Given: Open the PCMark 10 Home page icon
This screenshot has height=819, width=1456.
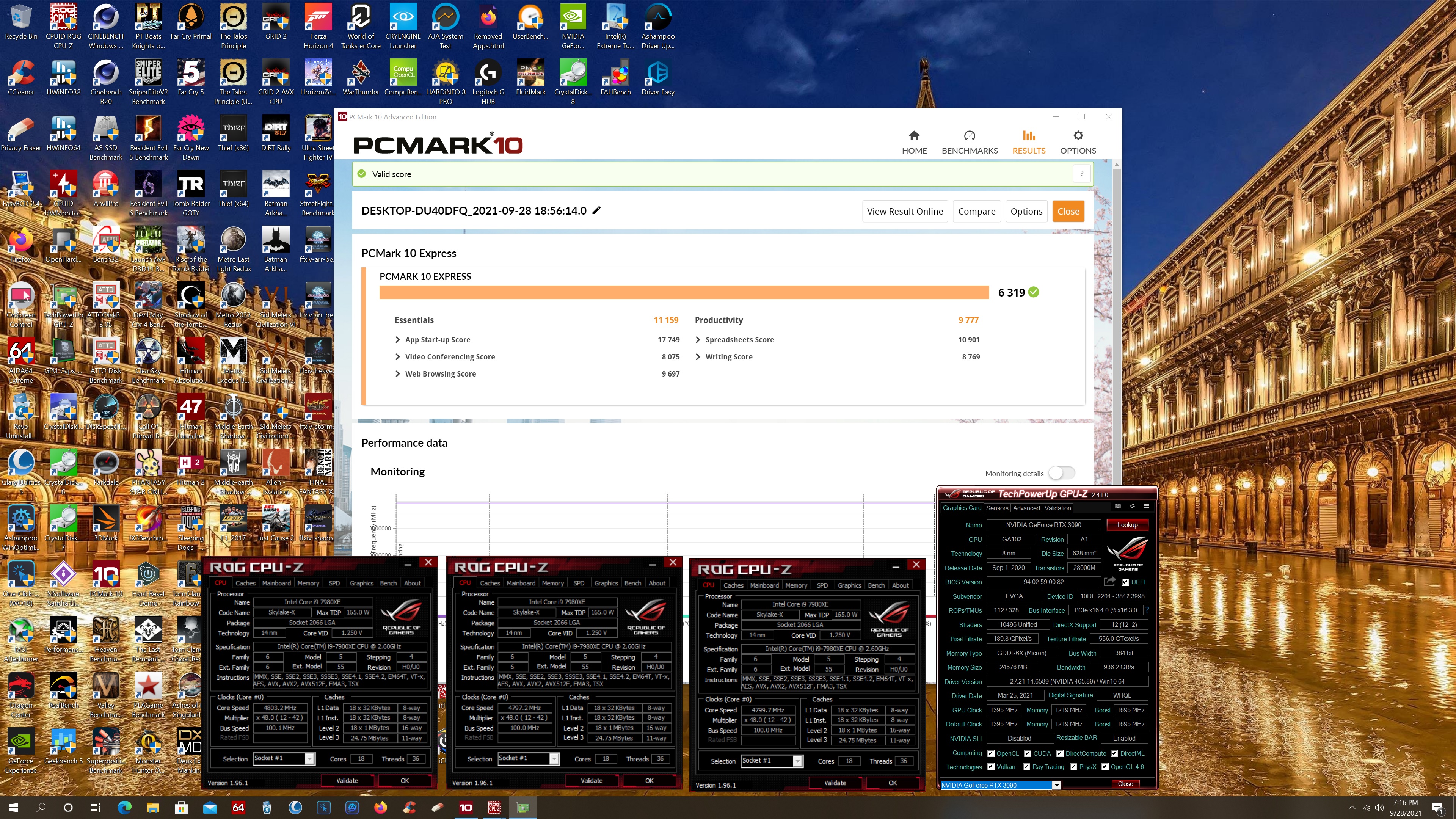Looking at the screenshot, I should tap(914, 136).
